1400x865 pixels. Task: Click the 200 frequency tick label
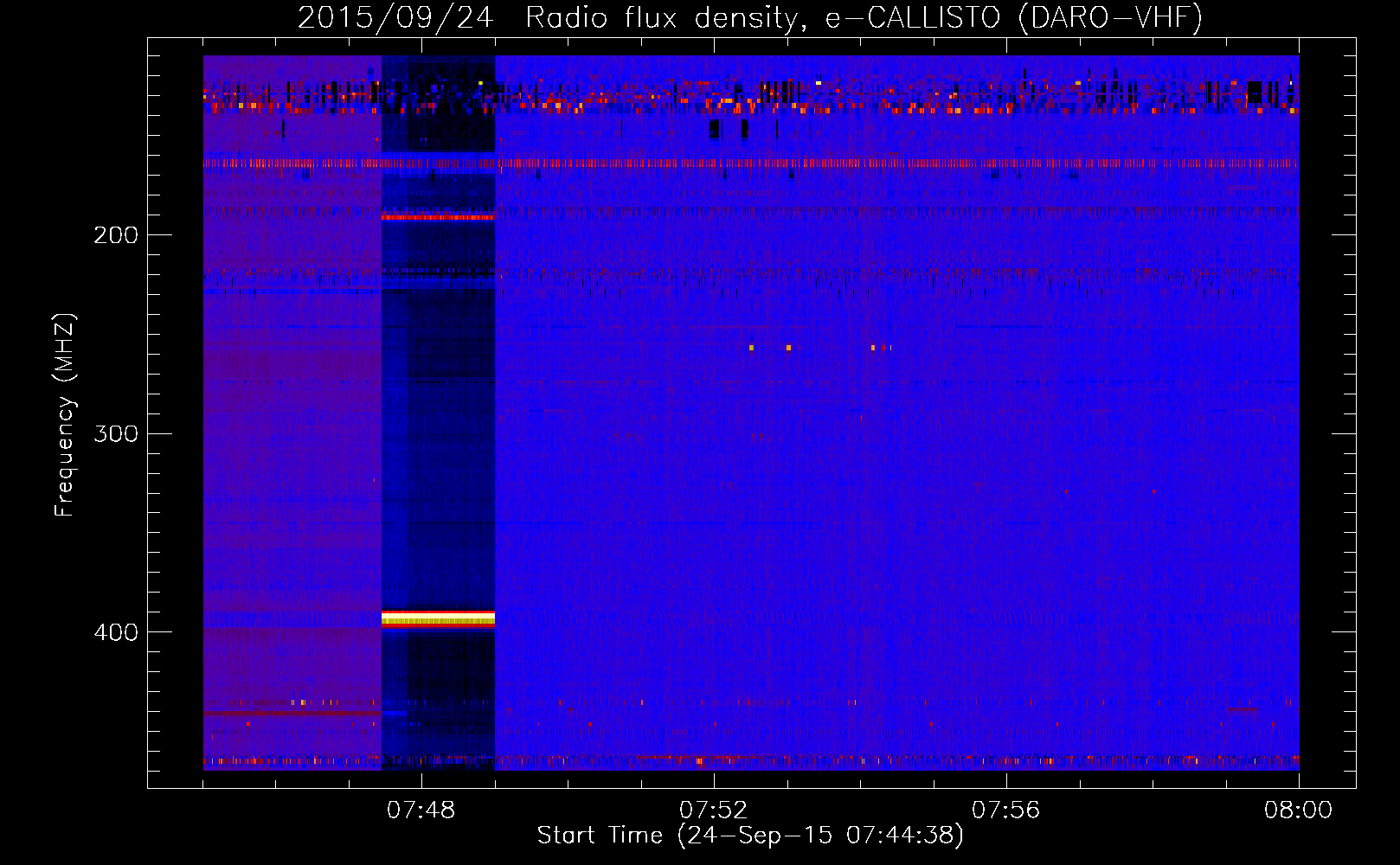pyautogui.click(x=116, y=234)
